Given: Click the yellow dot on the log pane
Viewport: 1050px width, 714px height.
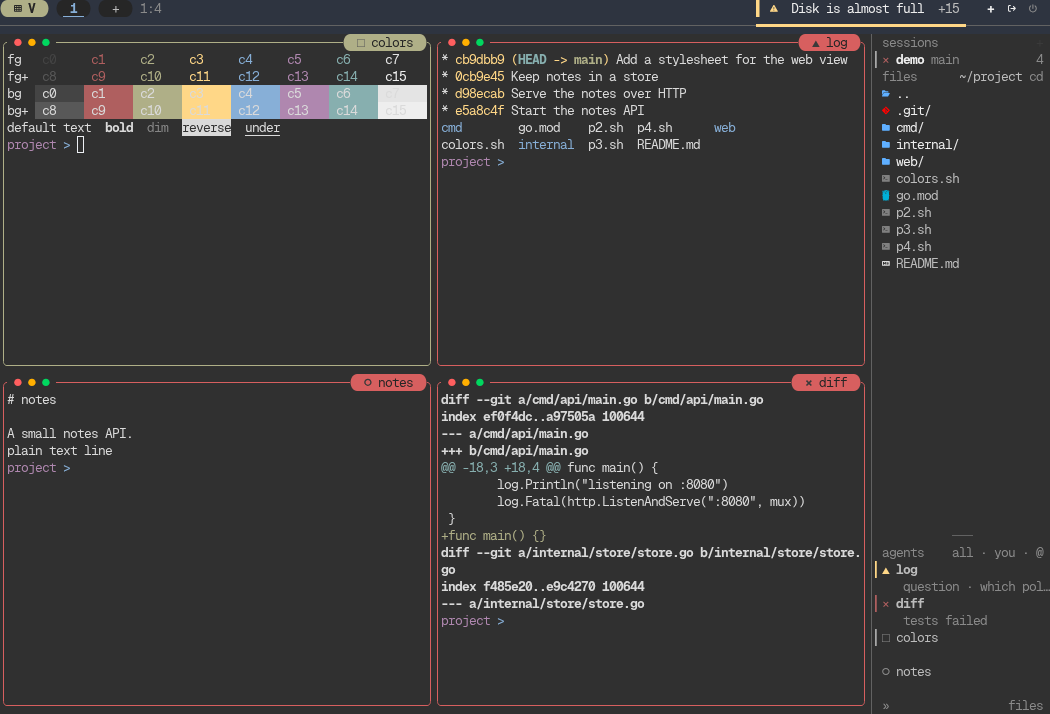Looking at the screenshot, I should 465,43.
